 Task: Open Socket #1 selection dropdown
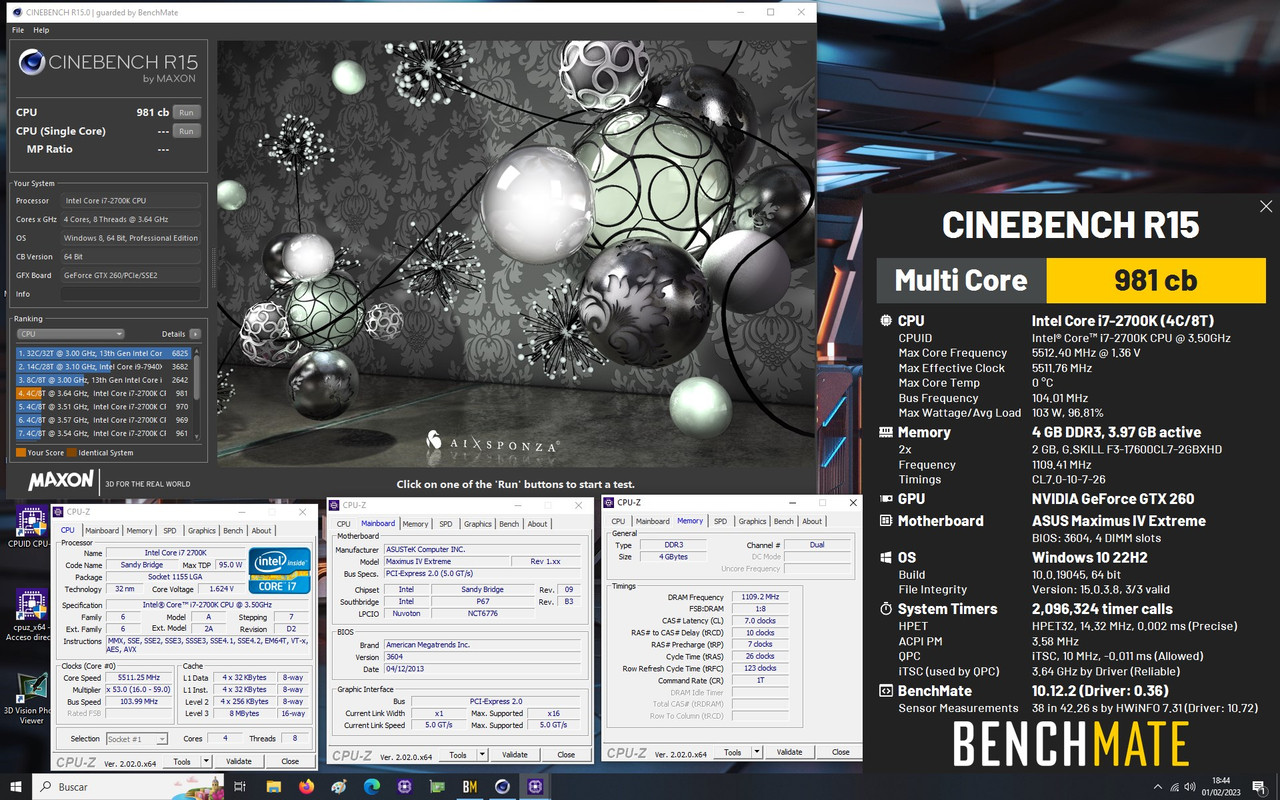tap(138, 739)
